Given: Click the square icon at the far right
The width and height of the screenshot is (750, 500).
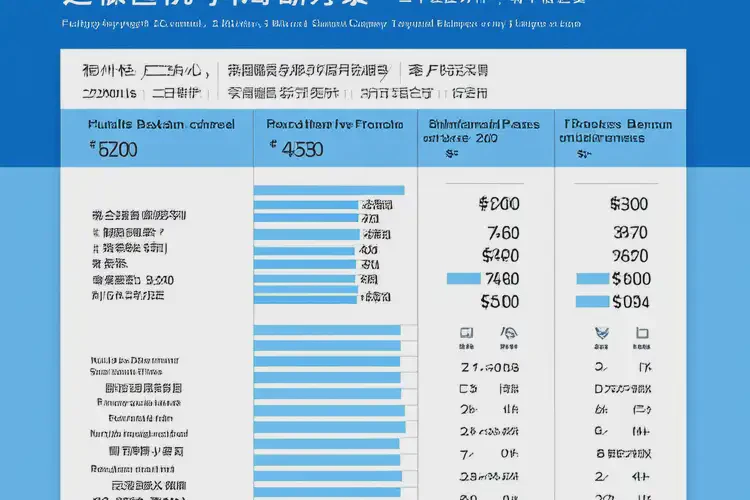Looking at the screenshot, I should point(643,334).
